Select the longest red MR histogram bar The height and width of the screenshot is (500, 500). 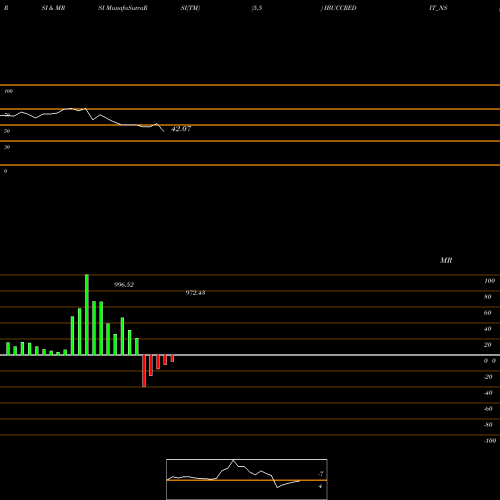144,371
